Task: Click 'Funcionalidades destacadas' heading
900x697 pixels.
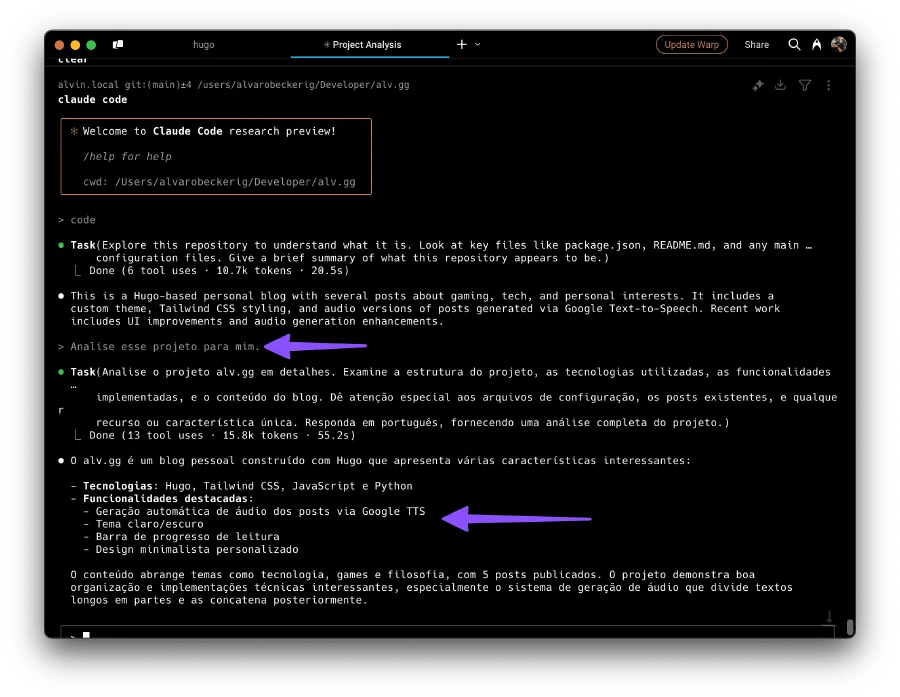Action: [168, 498]
